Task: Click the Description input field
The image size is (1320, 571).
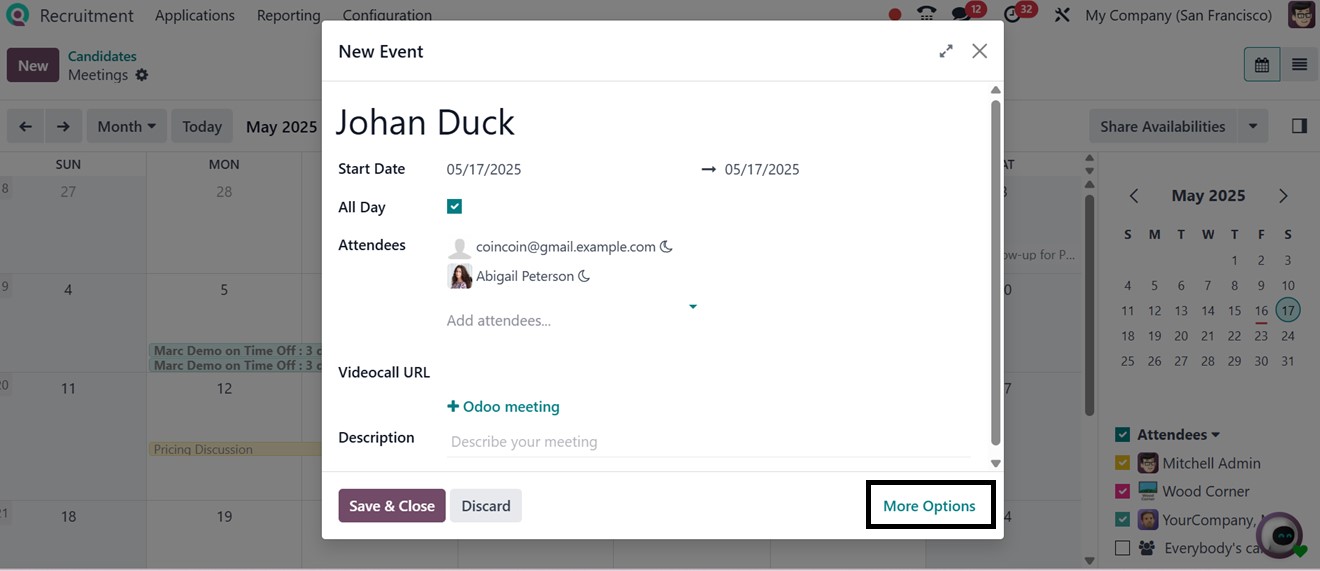Action: tap(708, 442)
